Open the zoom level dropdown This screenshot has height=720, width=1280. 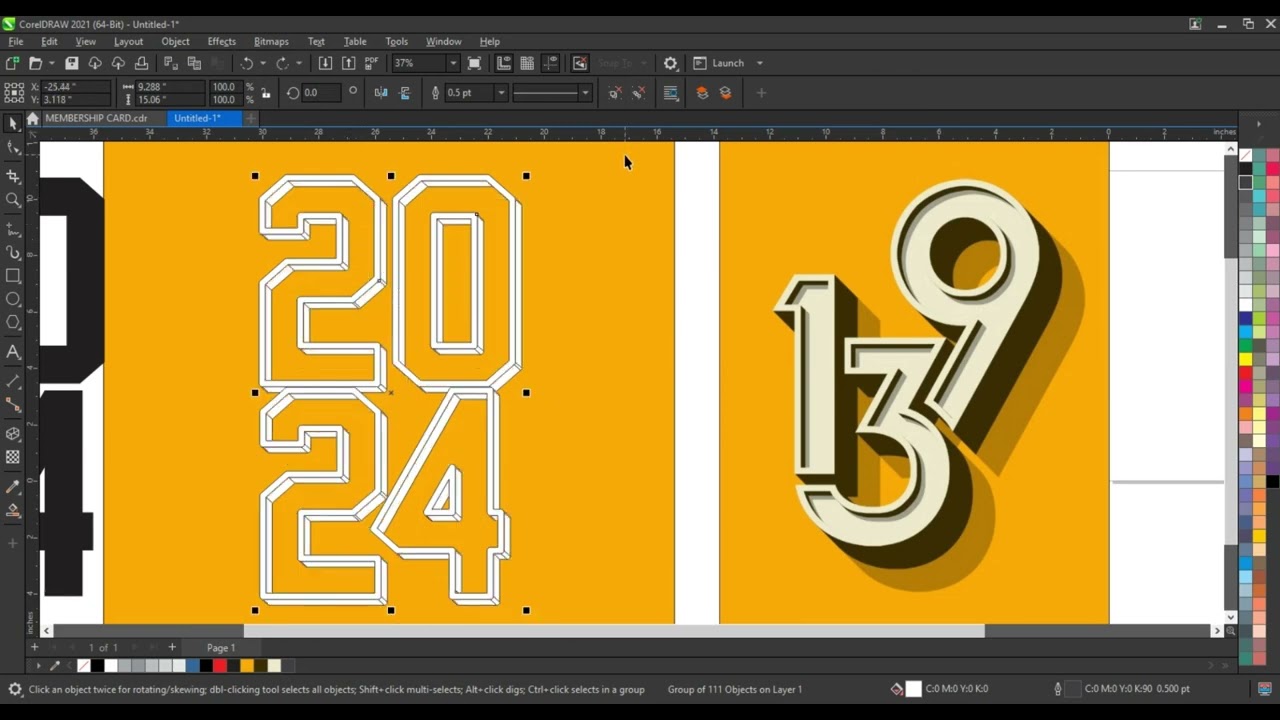point(452,63)
